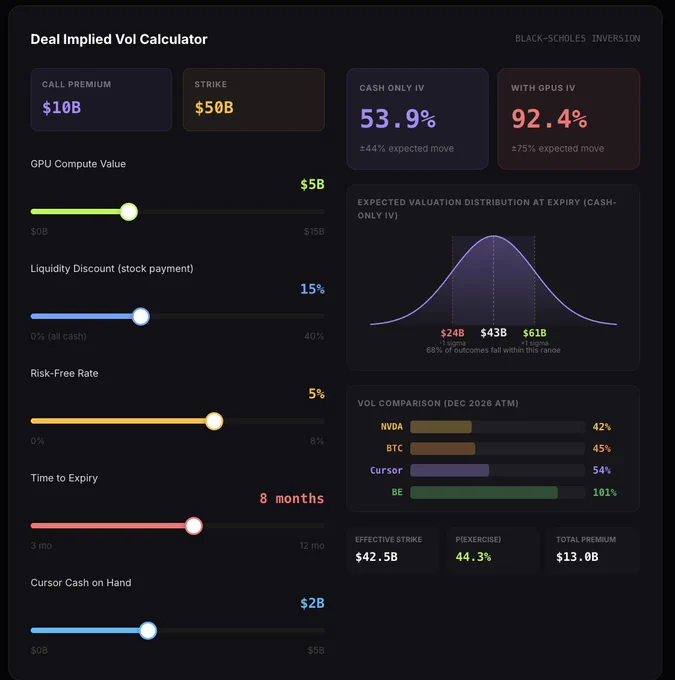Click the BTC 45% value
The height and width of the screenshot is (680, 675).
point(602,448)
